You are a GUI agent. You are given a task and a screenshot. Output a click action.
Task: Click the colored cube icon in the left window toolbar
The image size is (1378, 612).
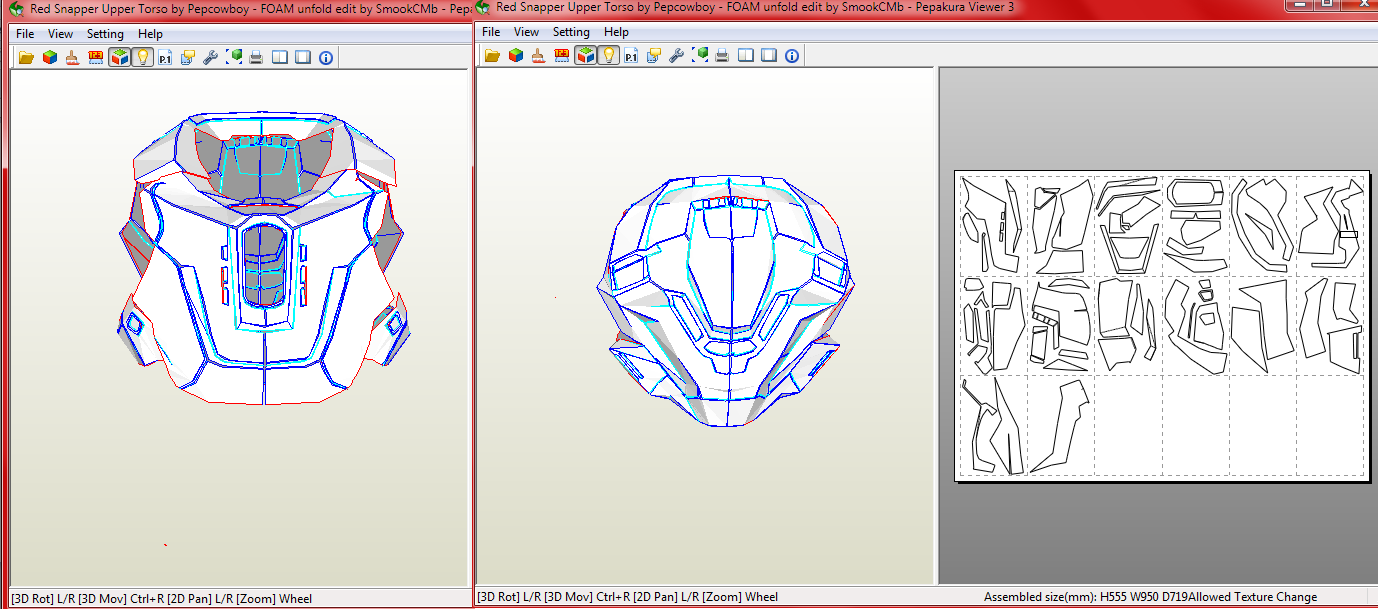click(x=49, y=57)
